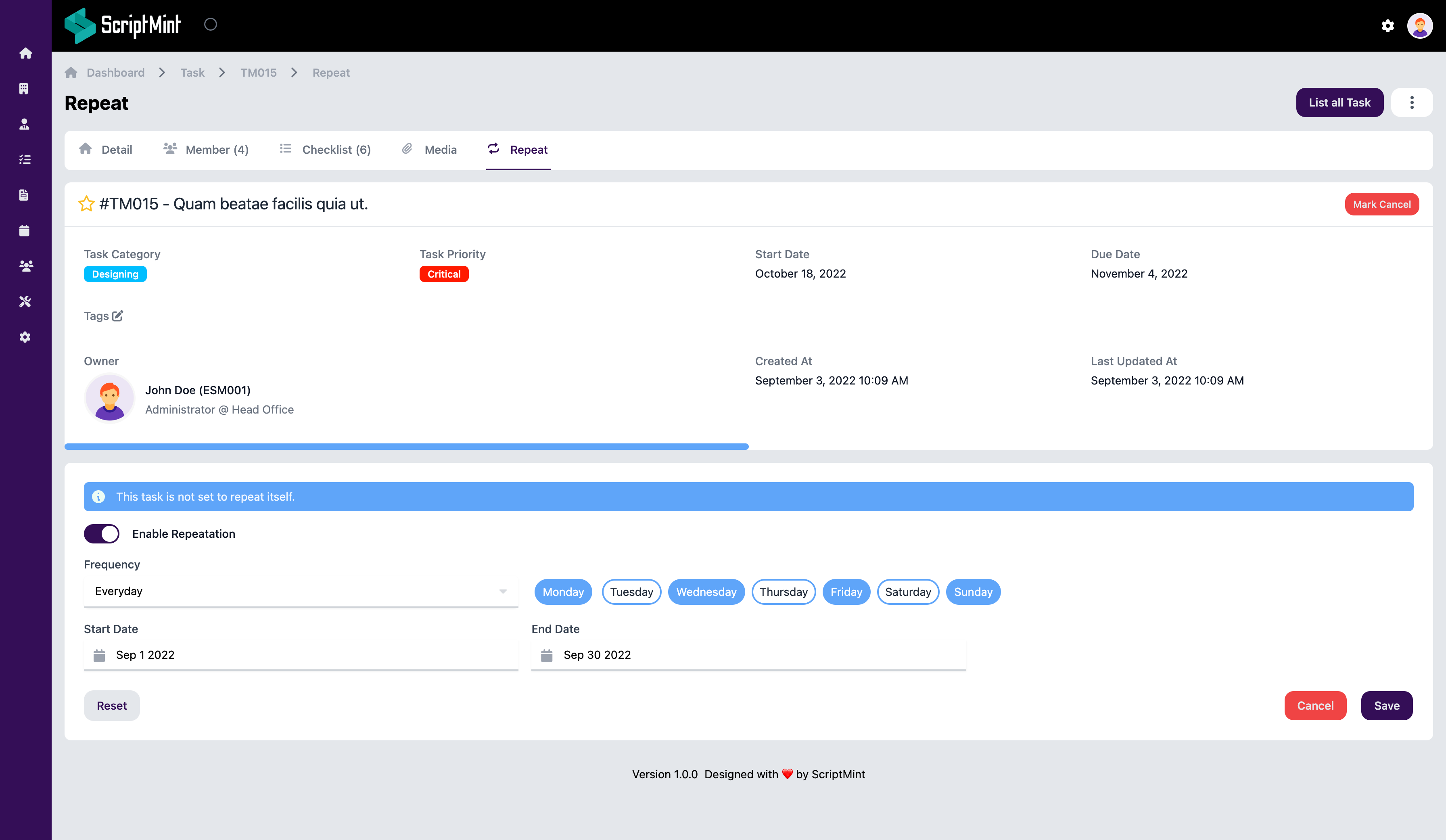Star the TM015 task as favorite
This screenshot has height=840, width=1446.
tap(86, 204)
